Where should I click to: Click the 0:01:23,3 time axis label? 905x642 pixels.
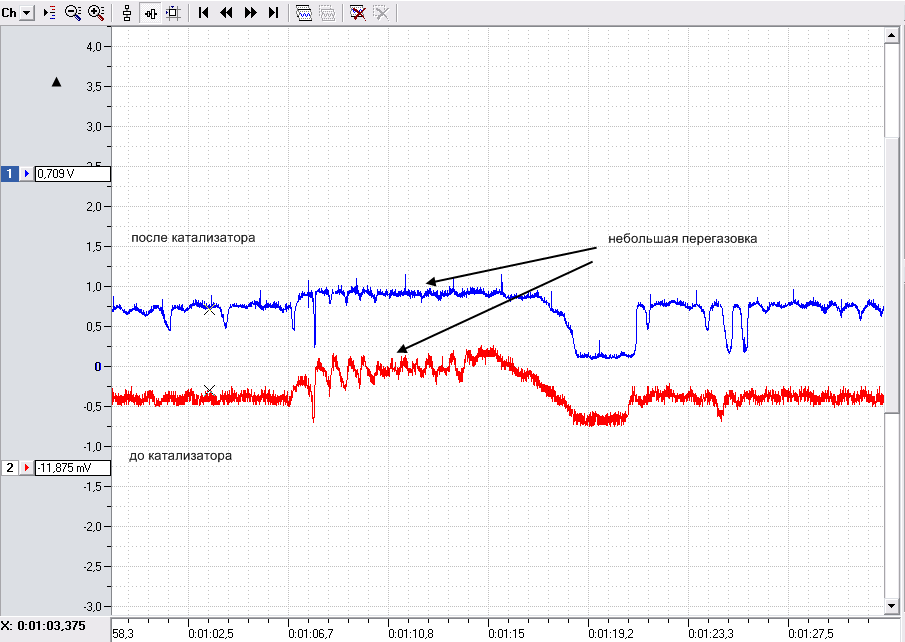click(x=710, y=634)
